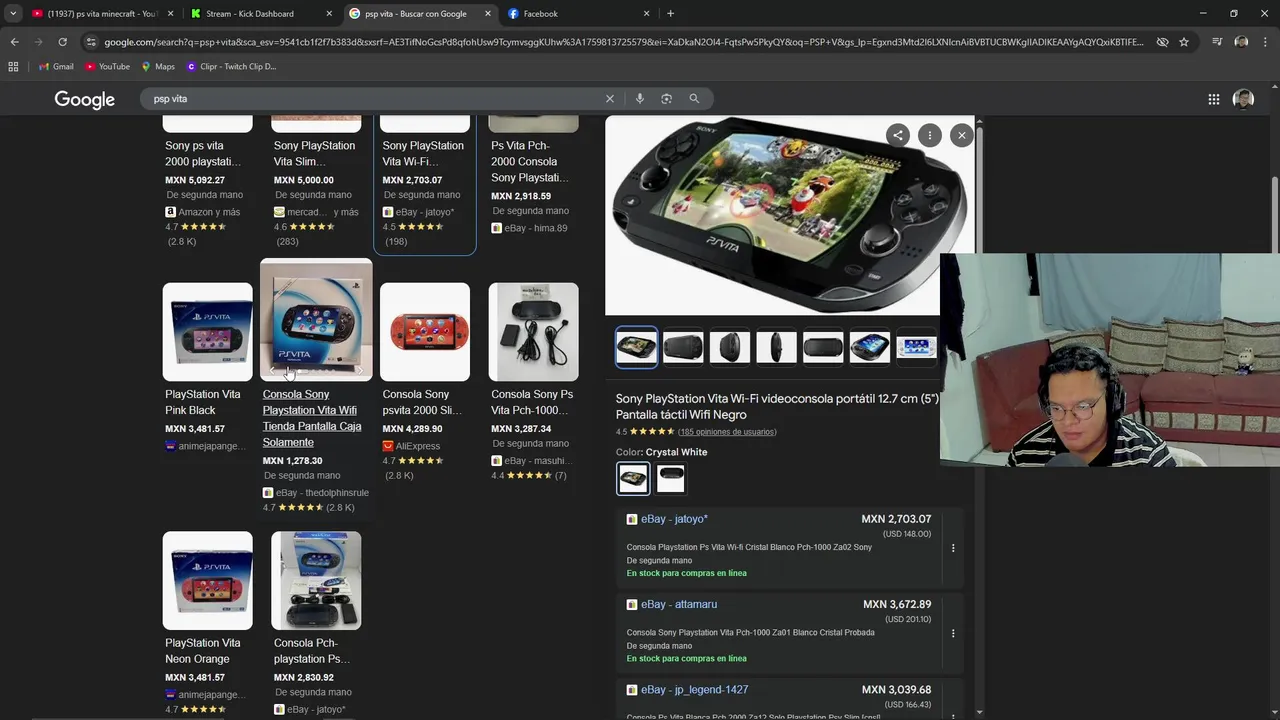Screen dimensions: 1280x720
Task: Select the Crystal White color option
Action: click(x=633, y=478)
